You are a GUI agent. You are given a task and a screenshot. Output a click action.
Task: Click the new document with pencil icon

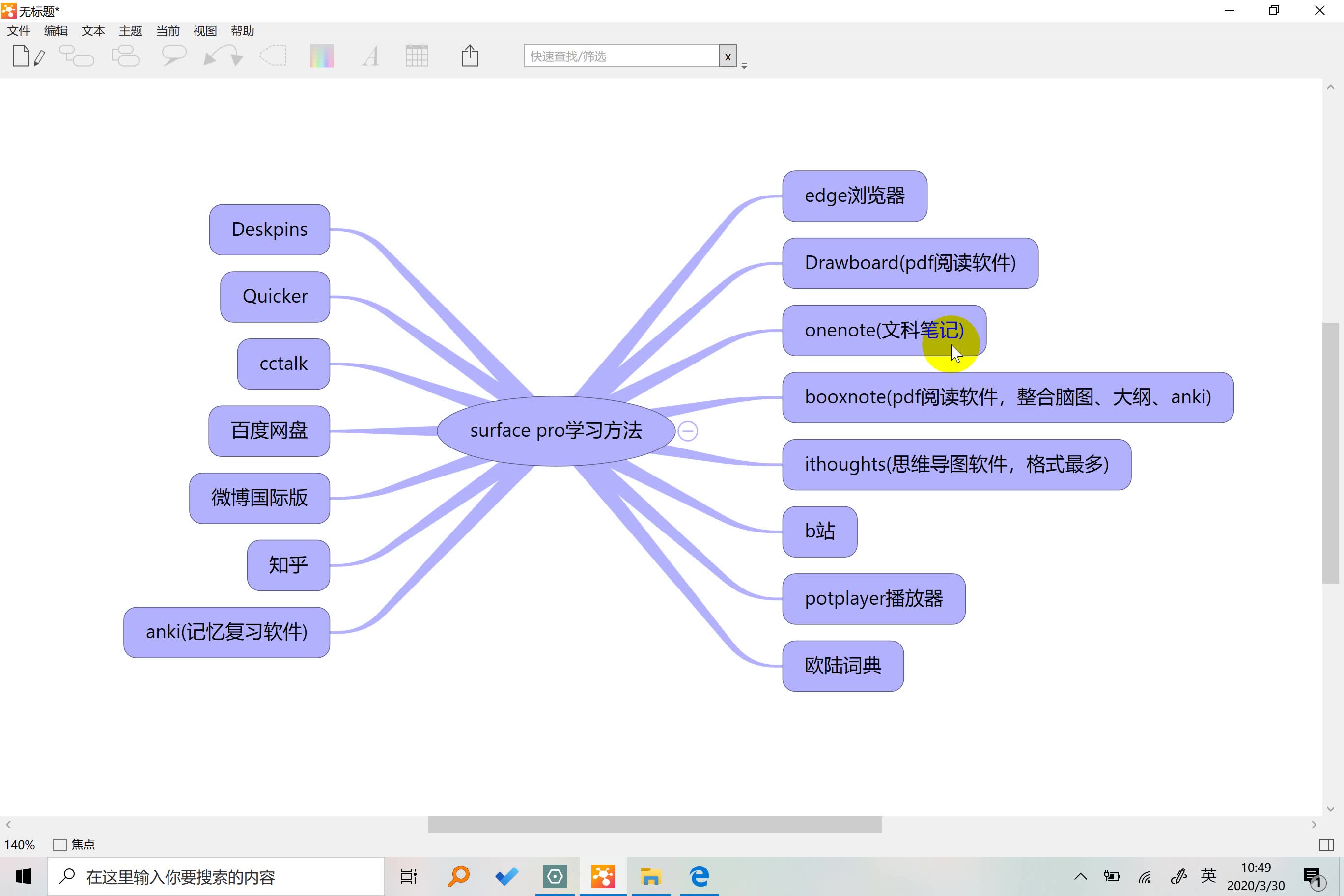coord(28,56)
